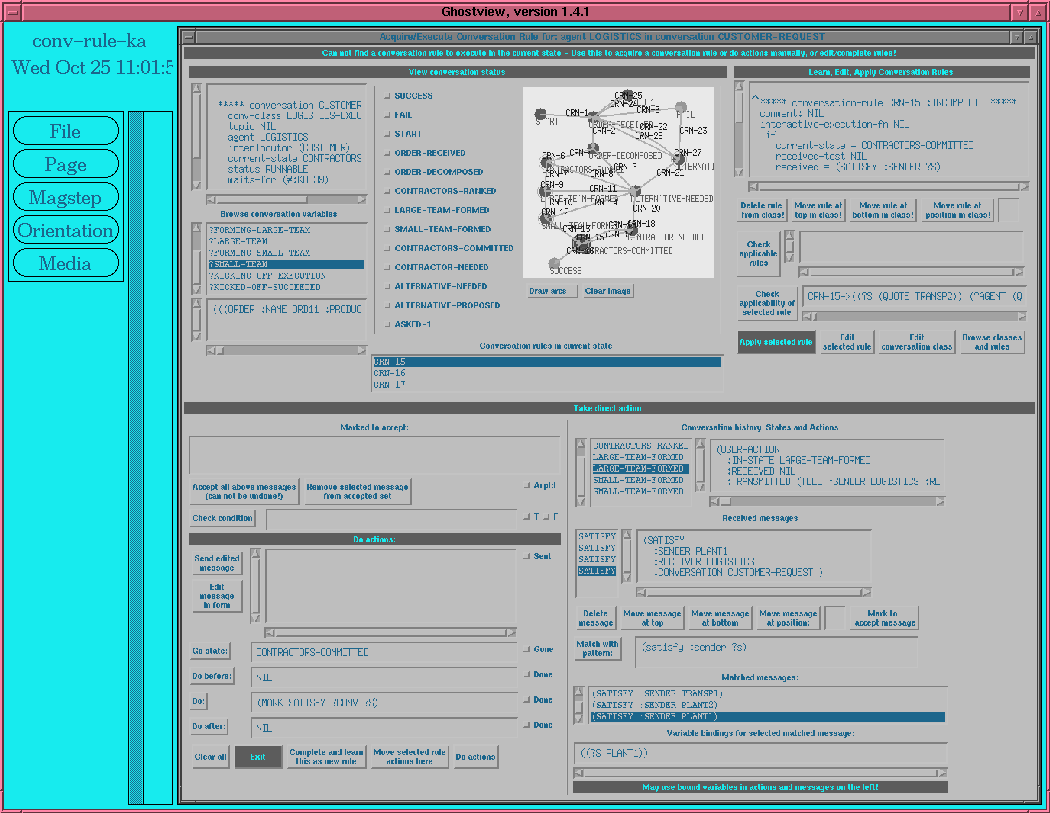Screen dimensions: 1050x813
Task: Toggle the SMALL-TEAM-FORMED state checkbox
Action: [387, 229]
